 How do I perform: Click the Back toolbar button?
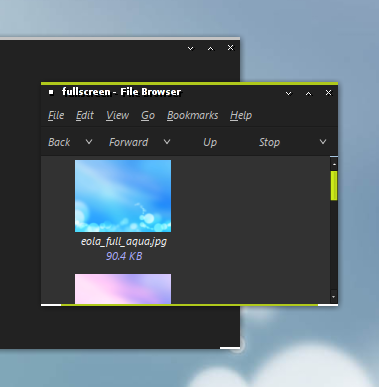coord(59,142)
